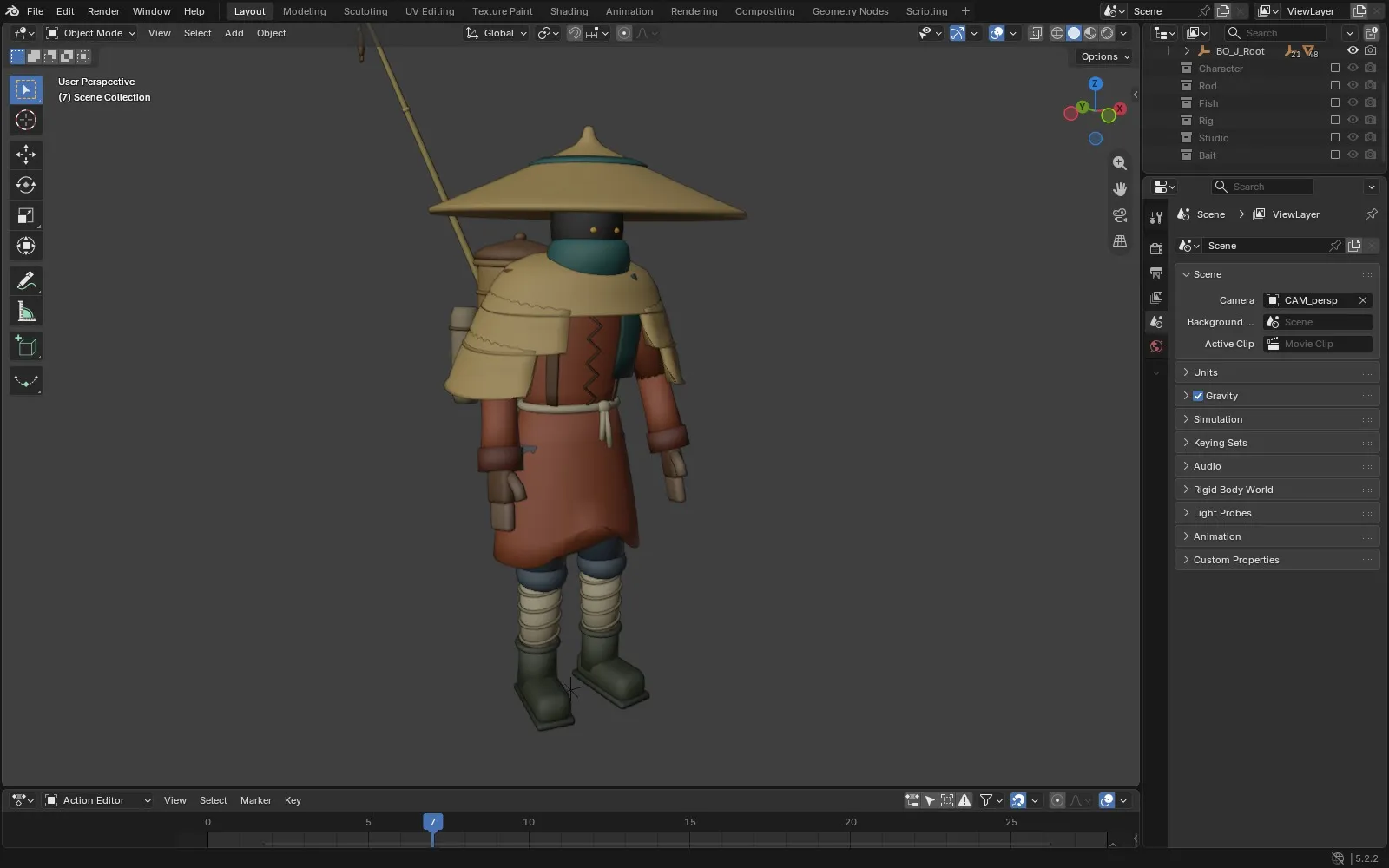This screenshot has width=1389, height=868.
Task: Enable the Character collection checkbox
Action: click(x=1335, y=69)
